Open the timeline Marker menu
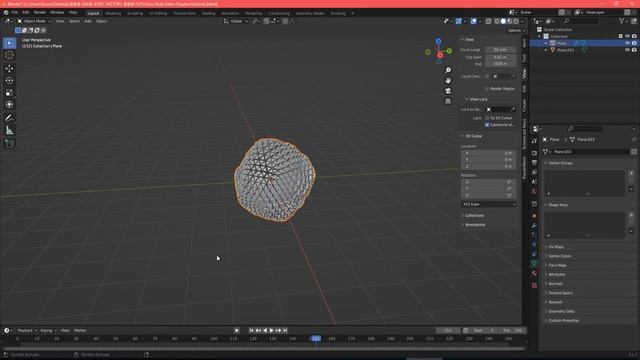This screenshot has width=640, height=360. coord(80,331)
